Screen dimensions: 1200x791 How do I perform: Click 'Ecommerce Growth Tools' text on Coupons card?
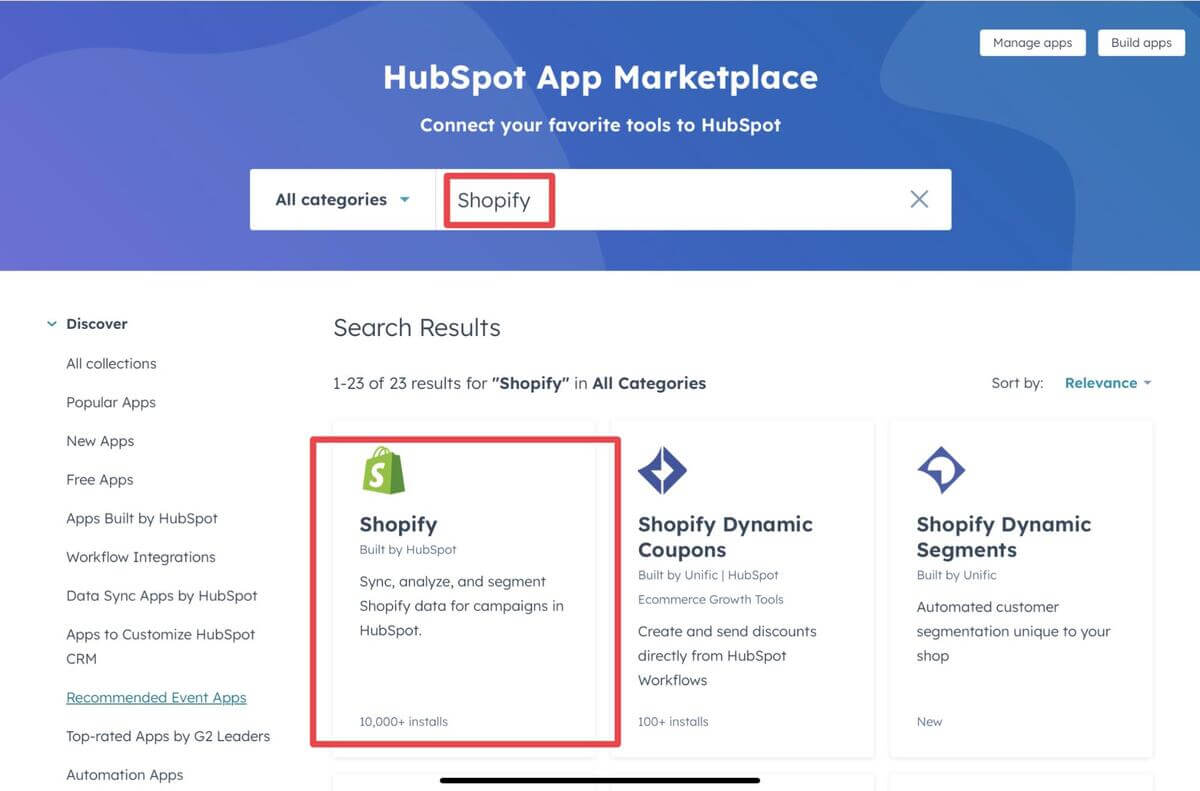pos(711,600)
